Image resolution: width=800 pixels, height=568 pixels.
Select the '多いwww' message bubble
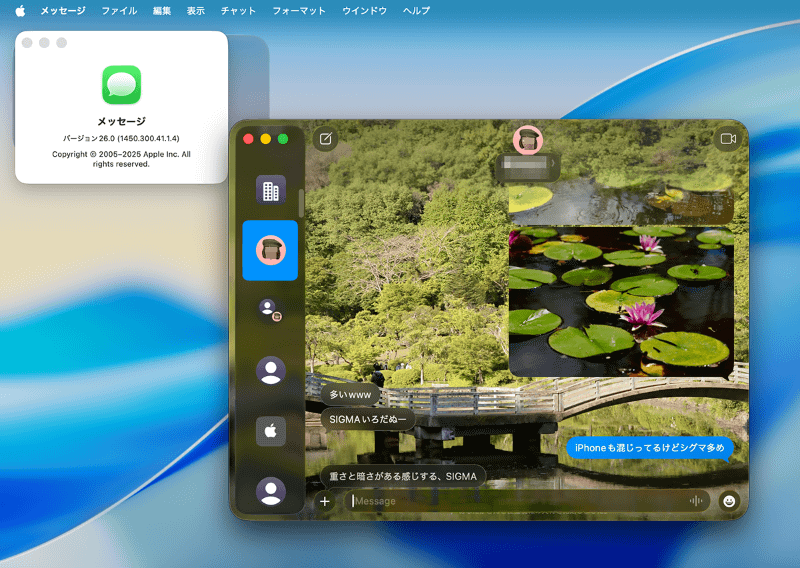point(350,394)
